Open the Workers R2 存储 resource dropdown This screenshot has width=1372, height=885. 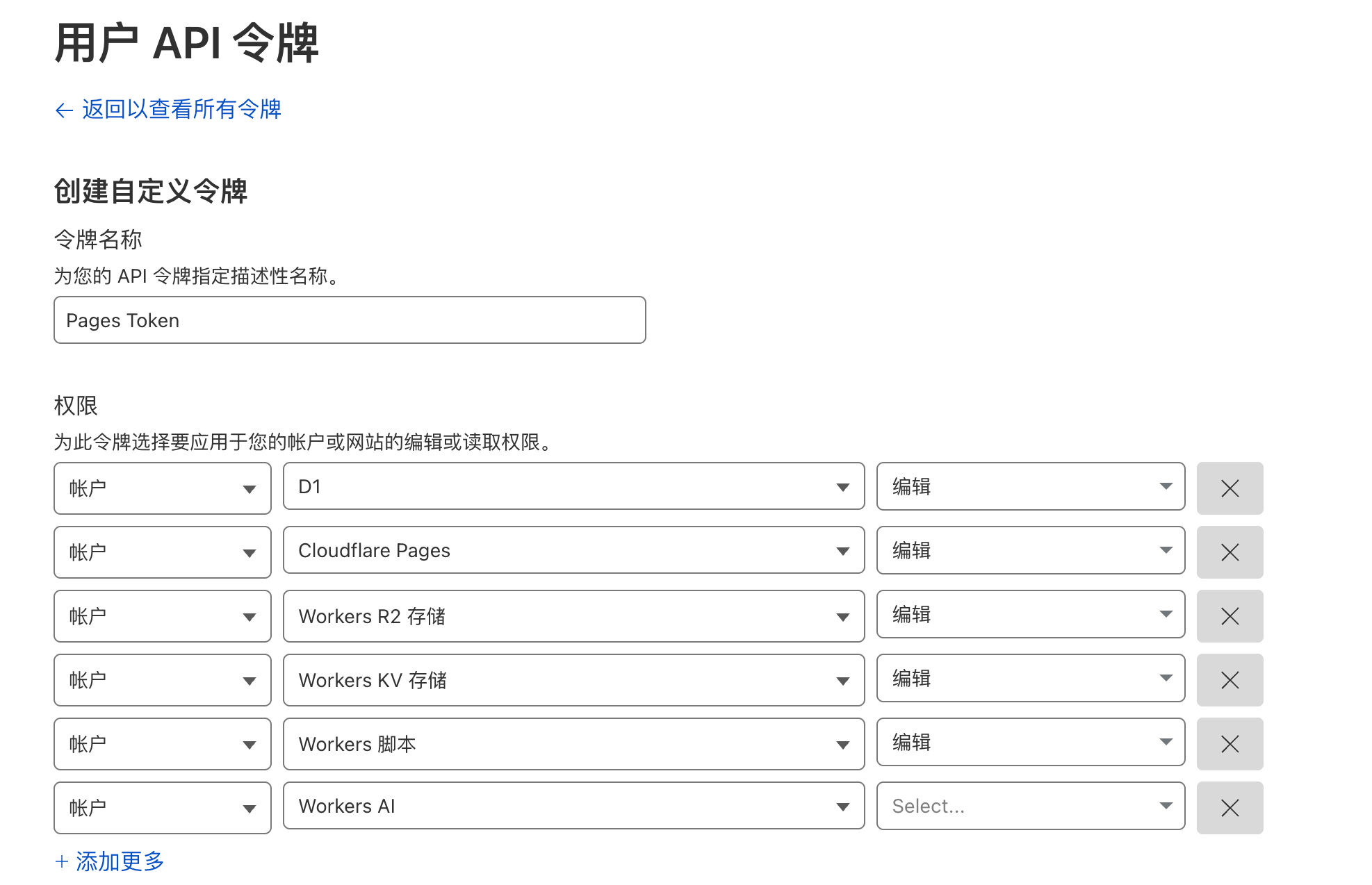point(573,616)
